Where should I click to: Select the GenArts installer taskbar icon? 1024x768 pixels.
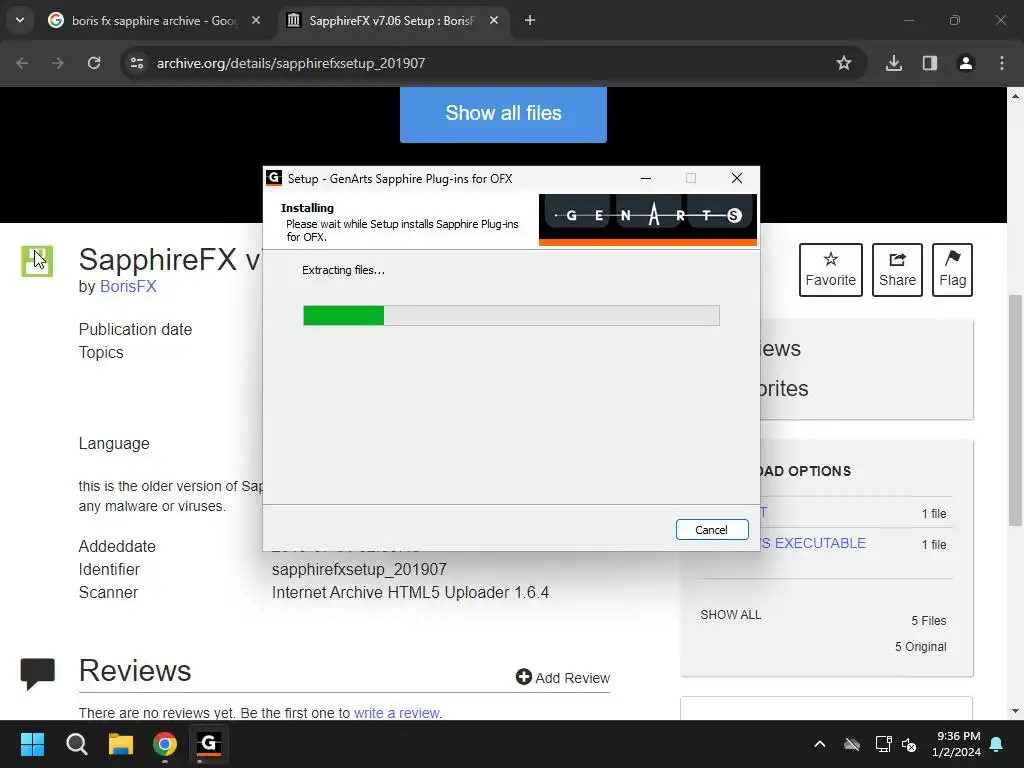point(209,744)
